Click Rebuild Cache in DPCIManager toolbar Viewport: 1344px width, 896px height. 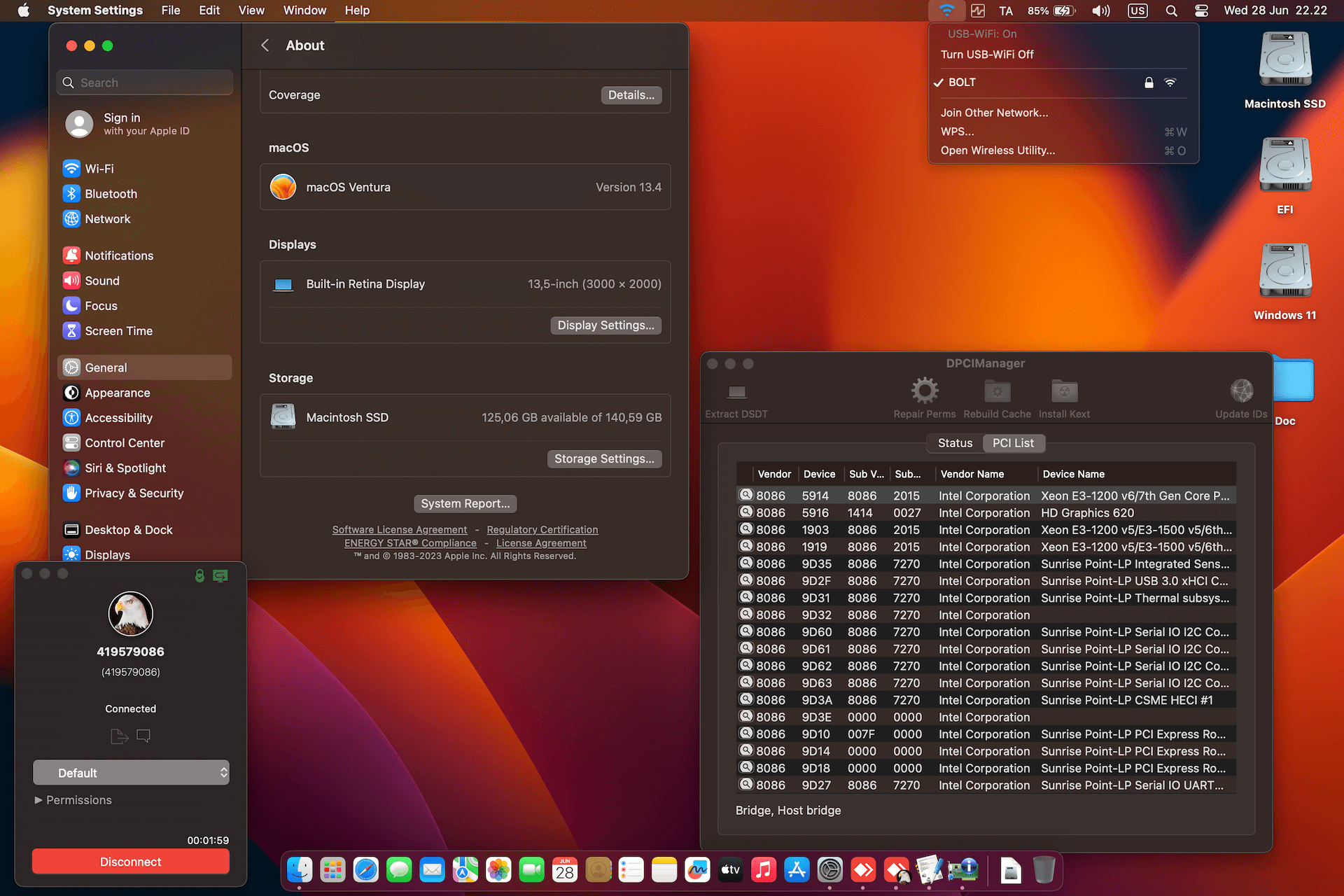point(997,399)
